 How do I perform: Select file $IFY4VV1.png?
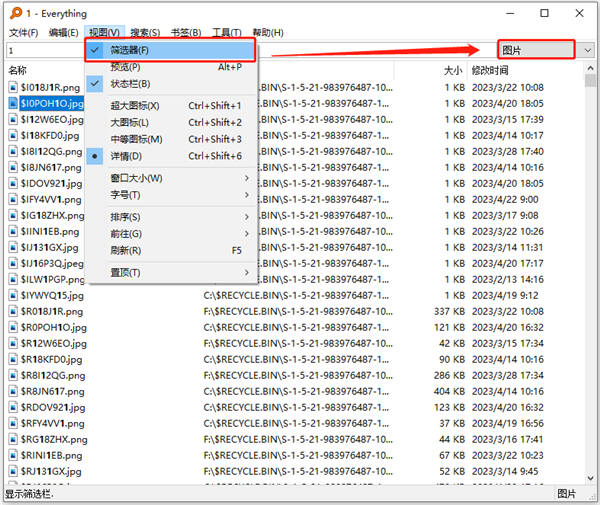[x=51, y=200]
